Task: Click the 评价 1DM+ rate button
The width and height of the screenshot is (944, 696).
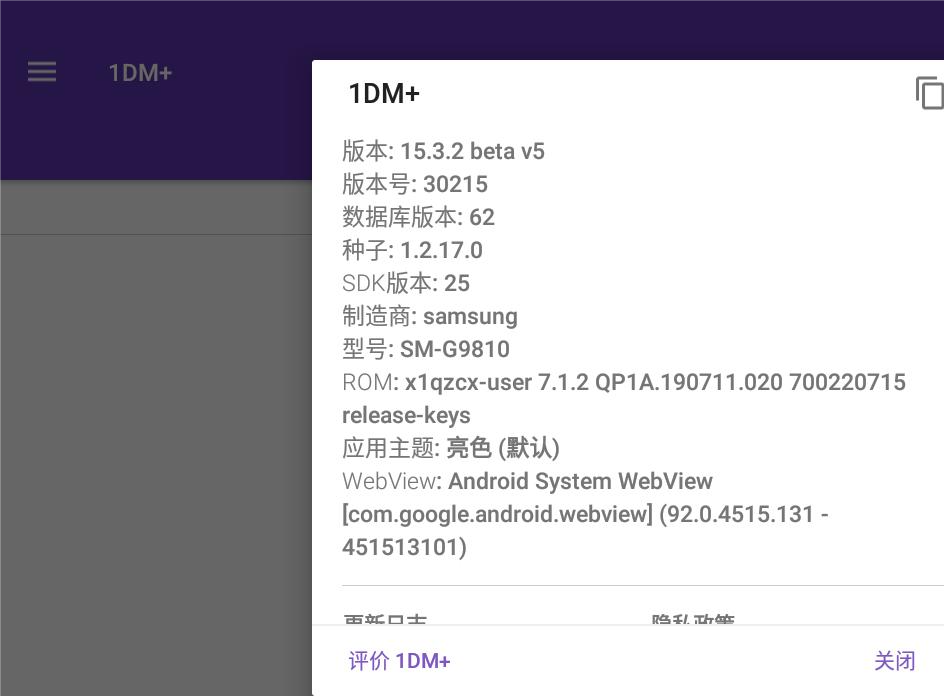Action: [x=399, y=661]
